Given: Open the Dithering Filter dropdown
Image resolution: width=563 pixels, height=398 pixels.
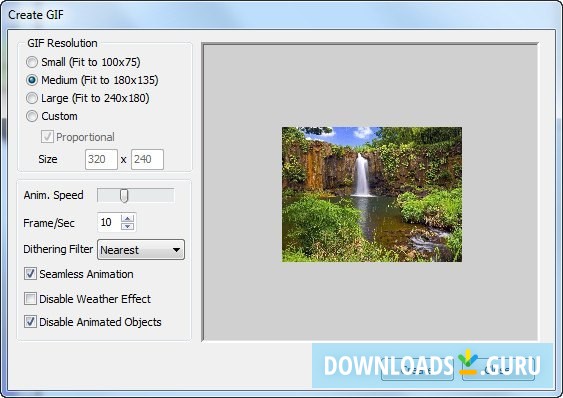Looking at the screenshot, I should (x=141, y=250).
